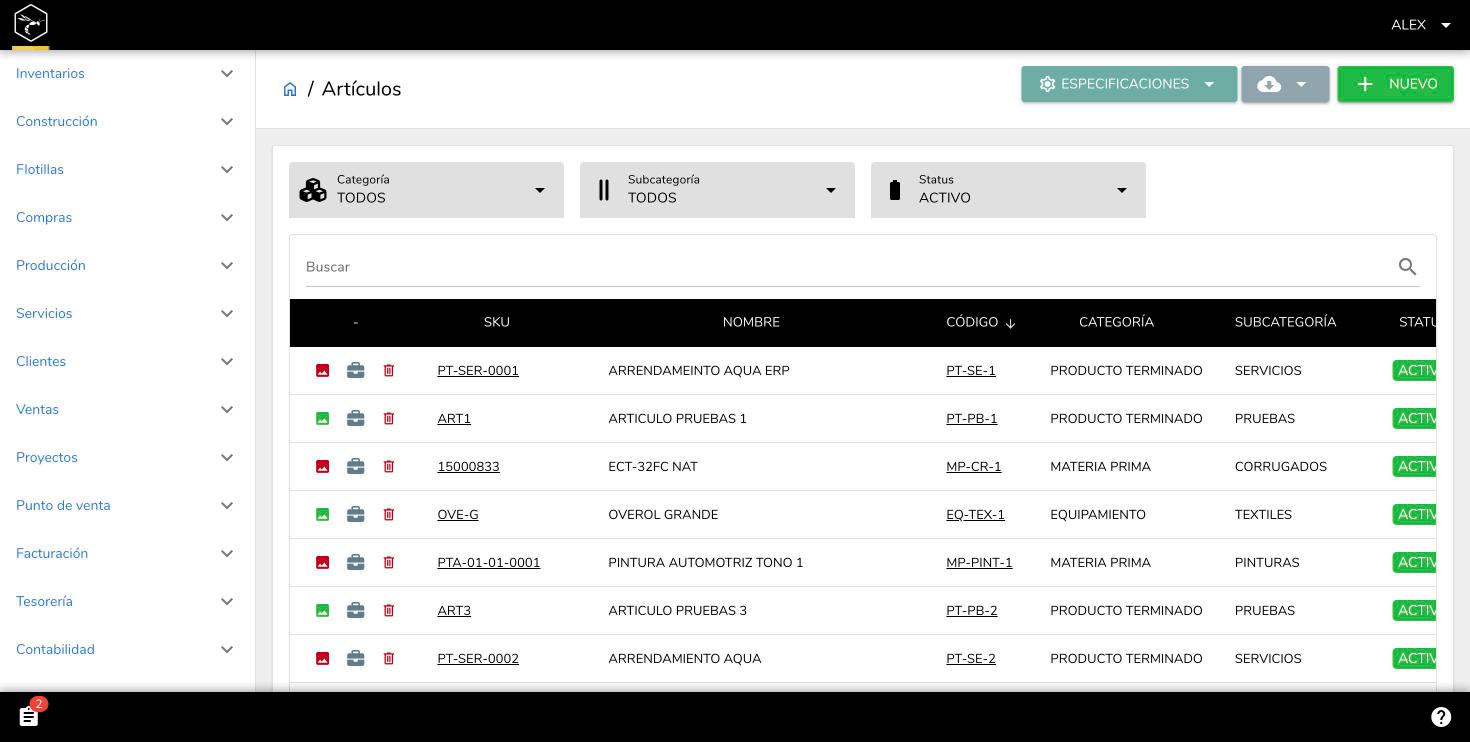Delete article ART3 with trash icon
This screenshot has height=742, width=1470.
[389, 611]
